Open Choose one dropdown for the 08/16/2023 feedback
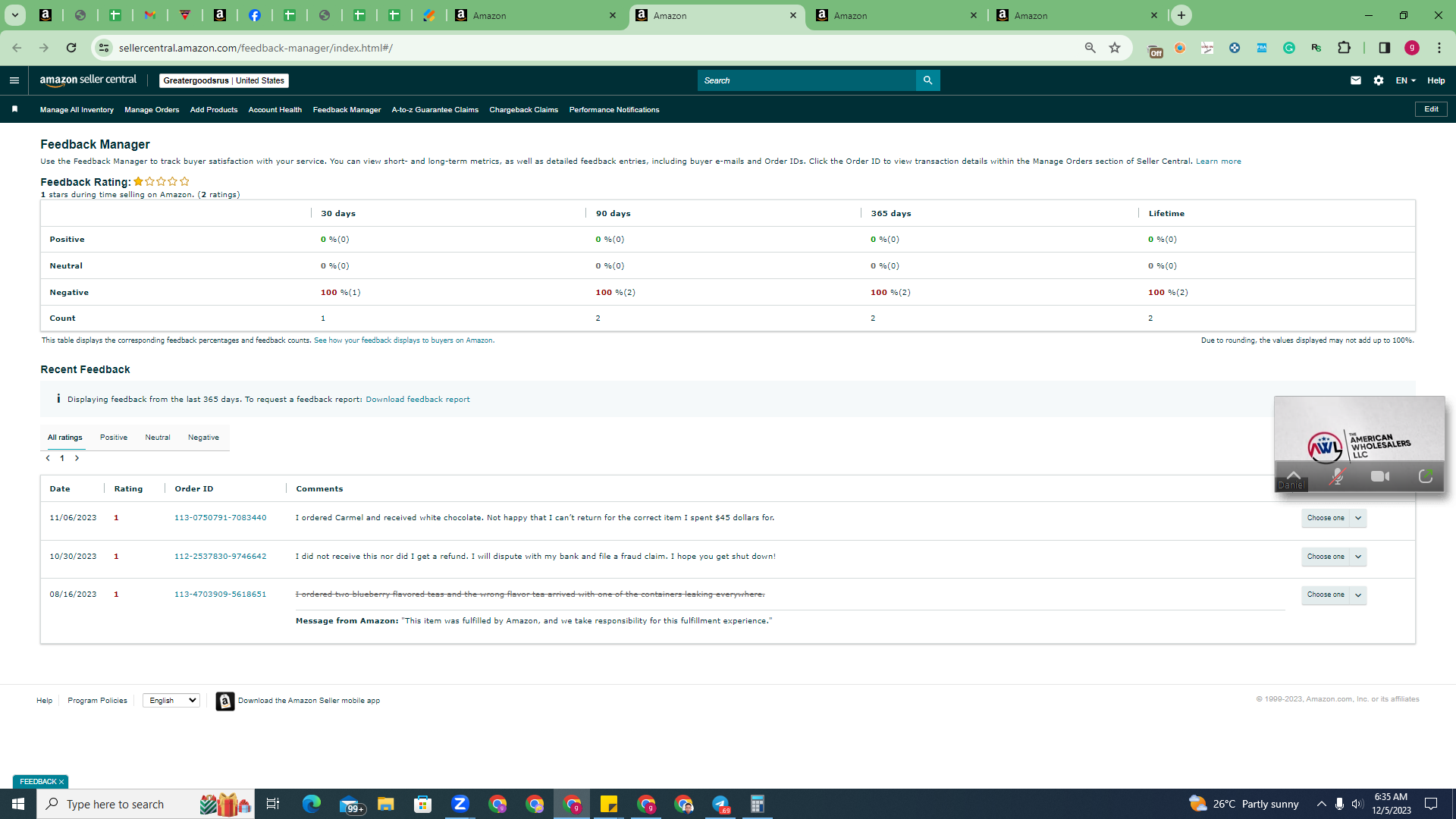Screen dimensions: 1456x819 pyautogui.click(x=1334, y=595)
